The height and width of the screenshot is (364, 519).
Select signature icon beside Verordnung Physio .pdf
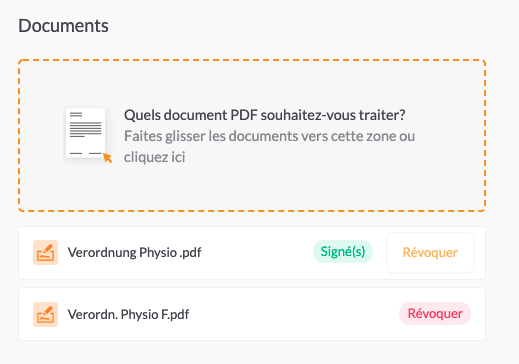click(x=45, y=252)
